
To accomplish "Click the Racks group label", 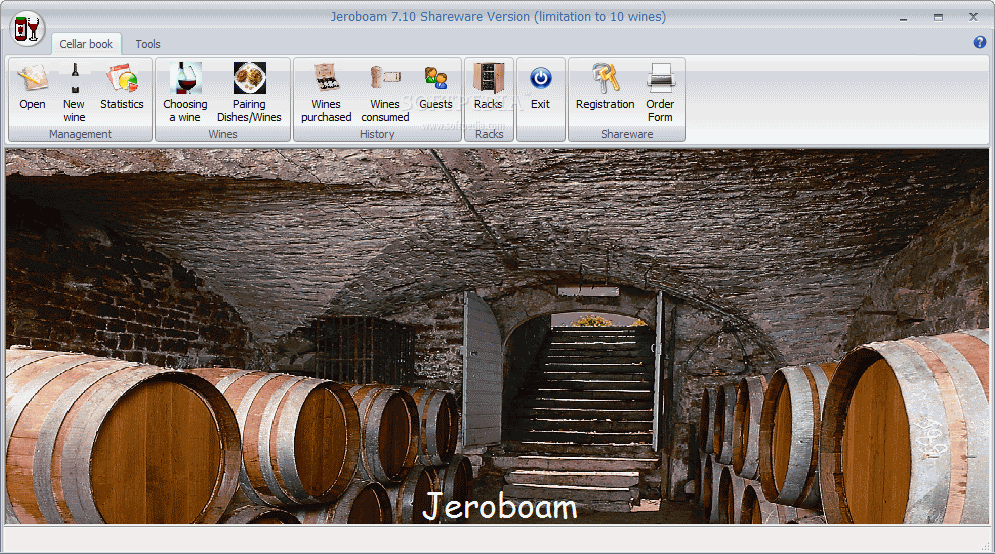I will coord(489,134).
